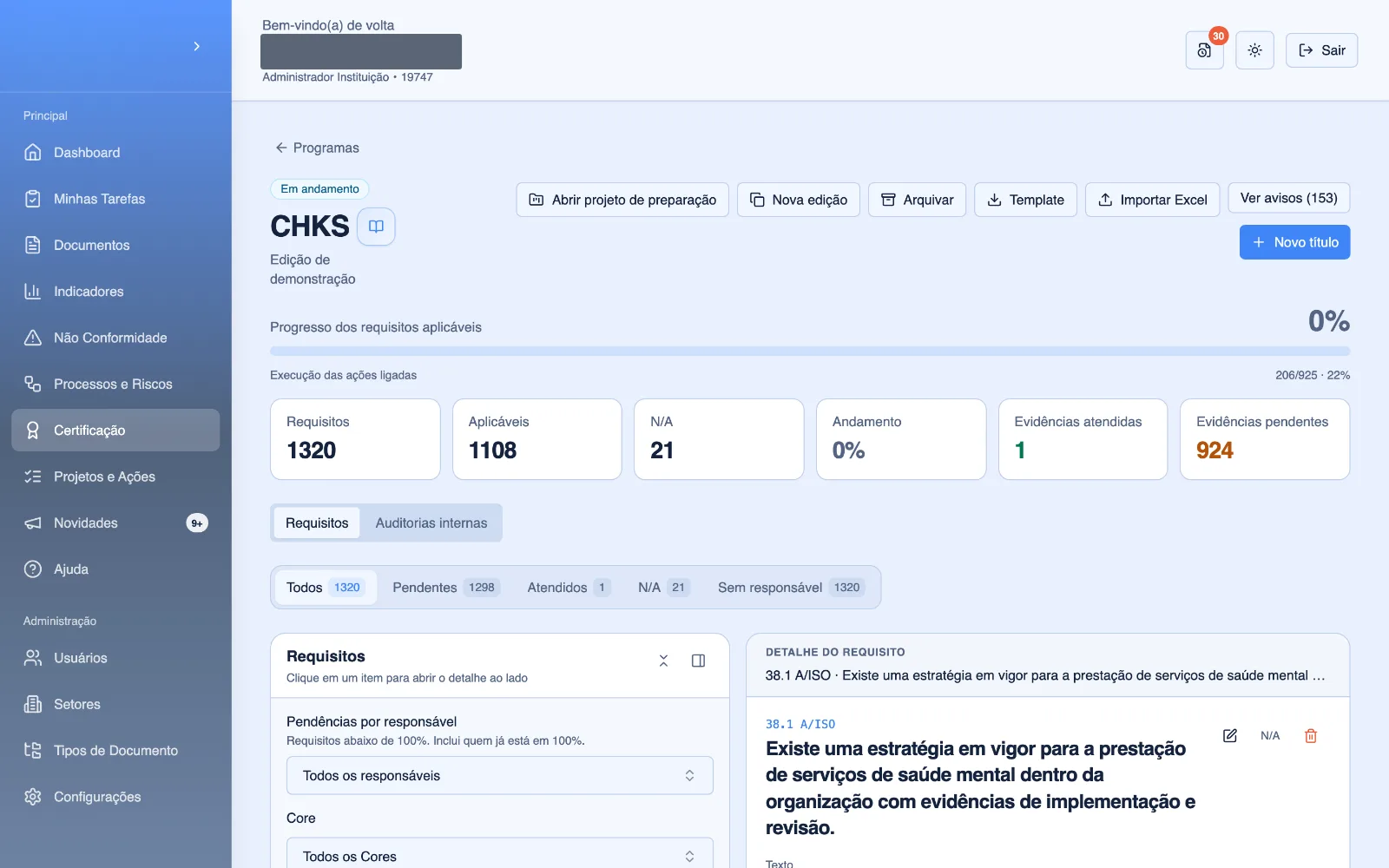The width and height of the screenshot is (1389, 868).
Task: Open Indicadores in sidebar
Action: pyautogui.click(x=115, y=292)
